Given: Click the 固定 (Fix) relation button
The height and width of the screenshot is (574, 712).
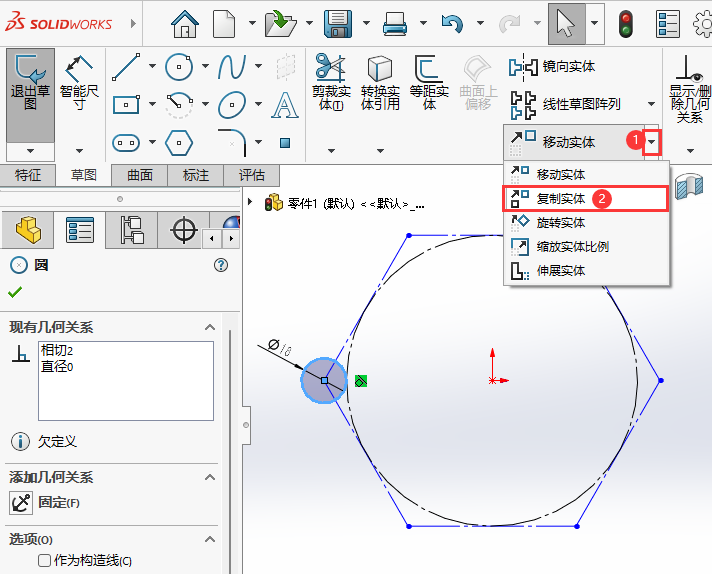Looking at the screenshot, I should (45, 503).
